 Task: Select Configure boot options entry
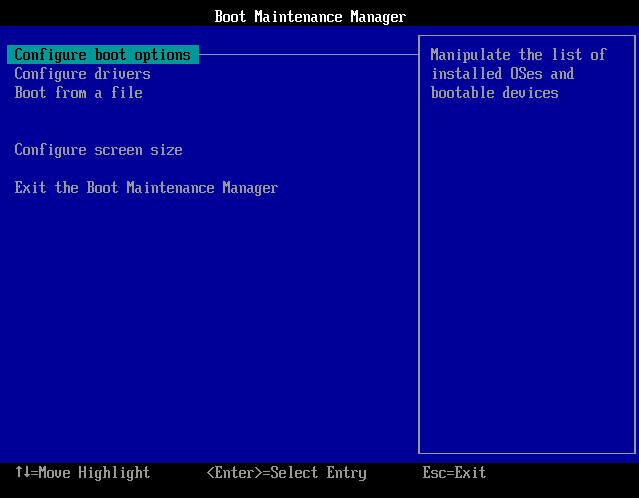[x=103, y=55]
